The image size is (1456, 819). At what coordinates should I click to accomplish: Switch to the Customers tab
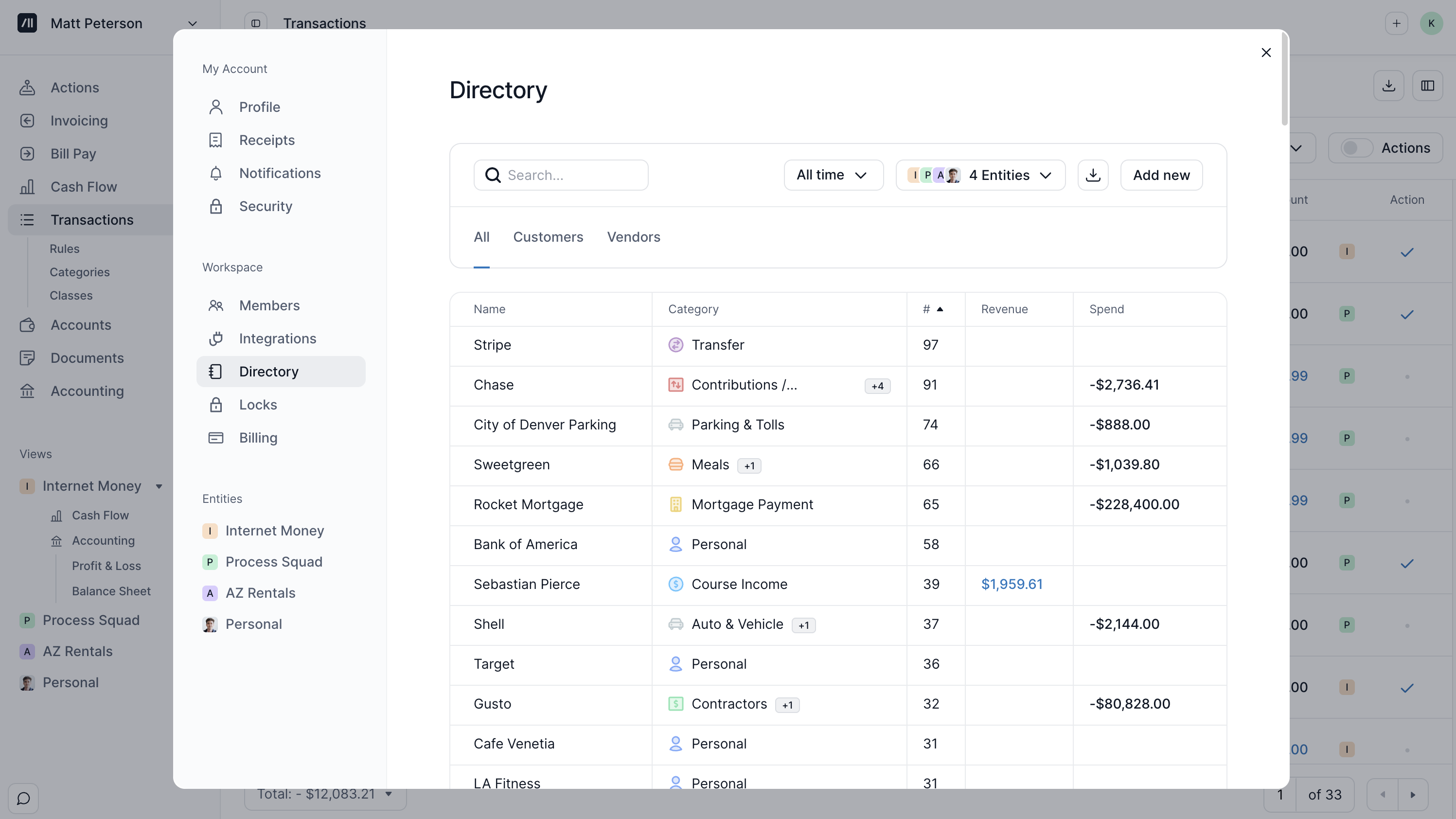coord(548,237)
